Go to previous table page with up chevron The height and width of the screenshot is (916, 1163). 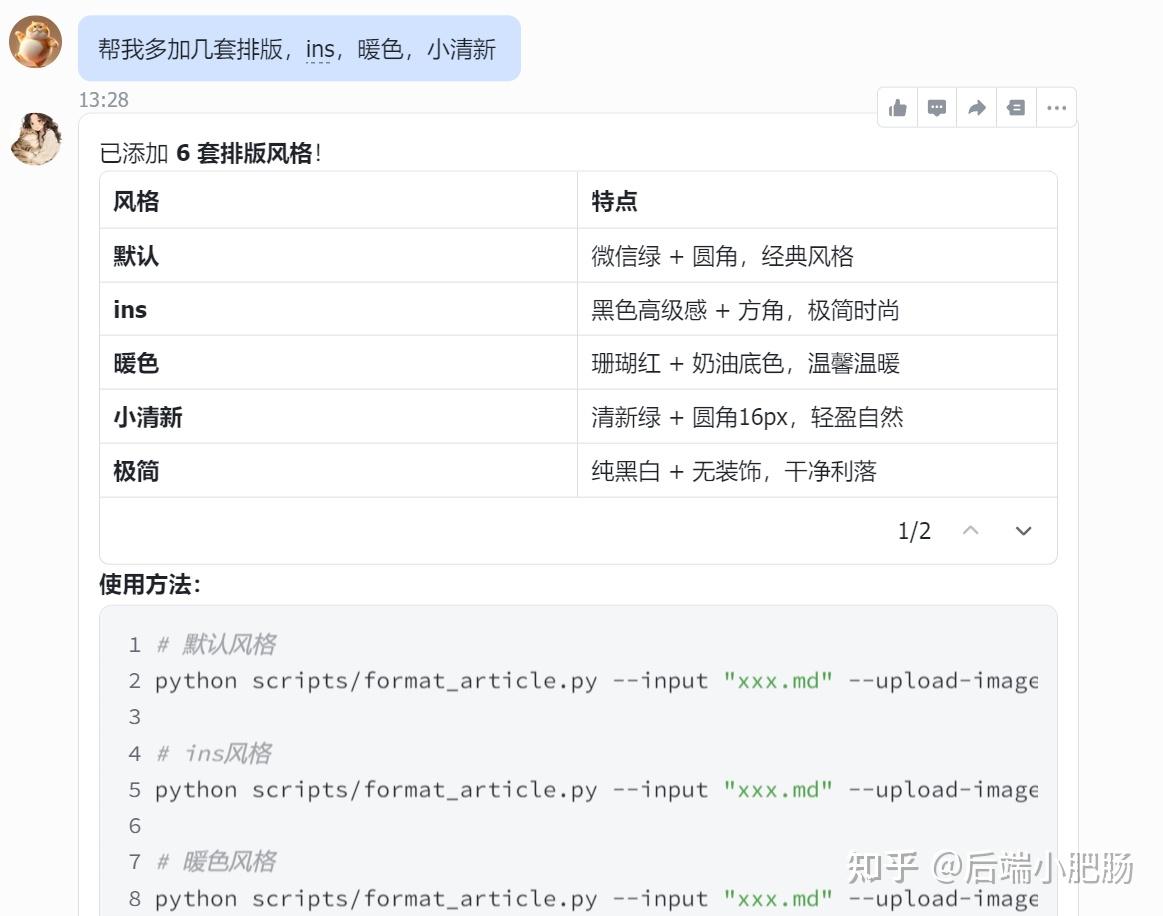click(970, 531)
